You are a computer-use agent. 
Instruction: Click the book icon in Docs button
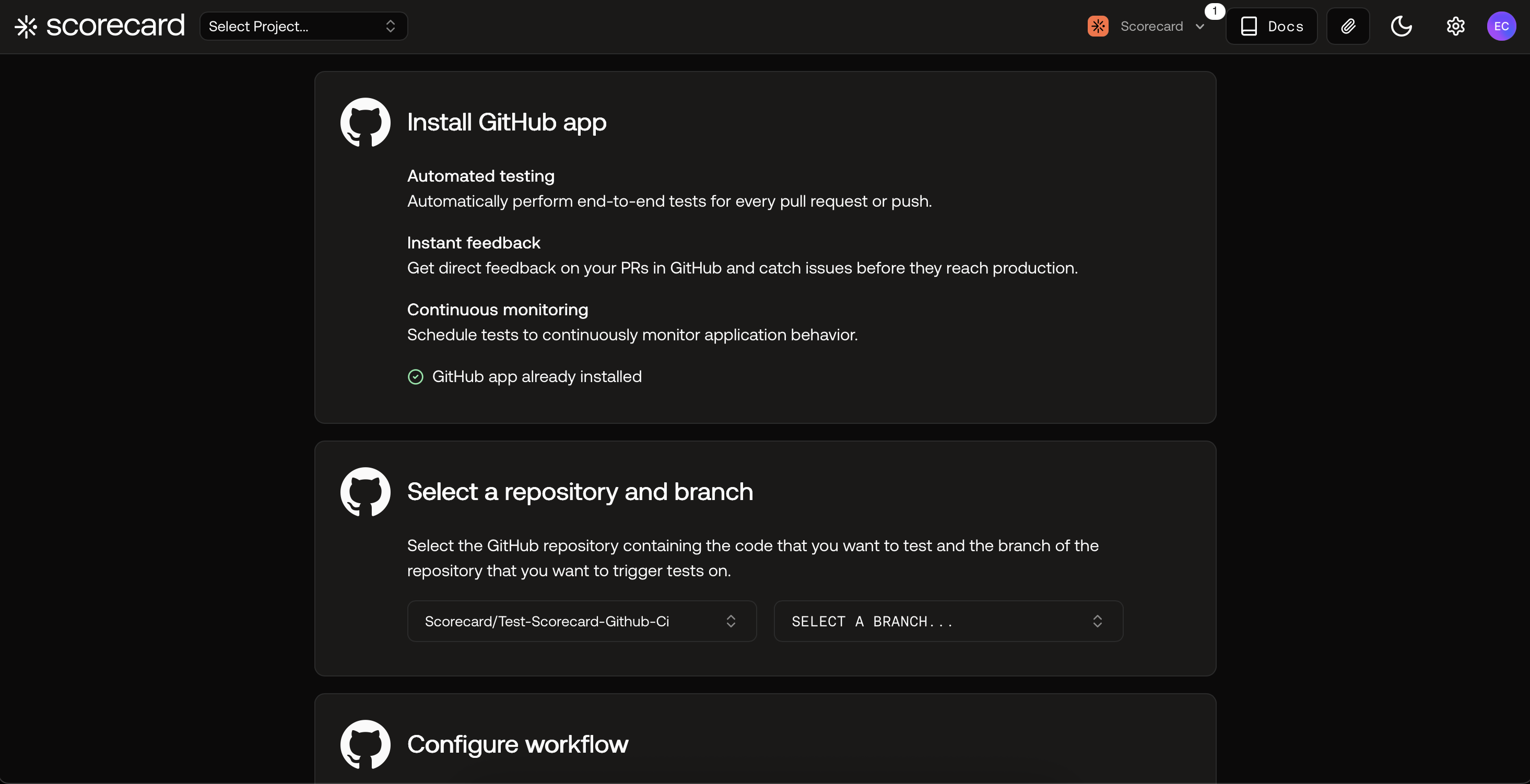point(1249,26)
